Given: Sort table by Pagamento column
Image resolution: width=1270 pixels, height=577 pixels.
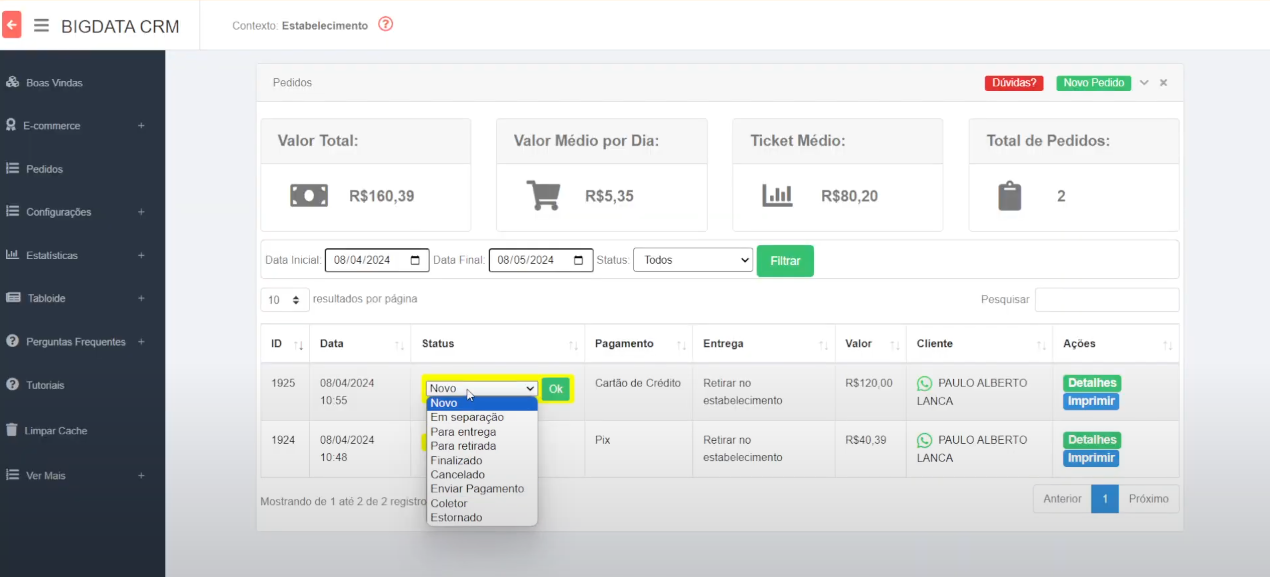Looking at the screenshot, I should click(638, 344).
